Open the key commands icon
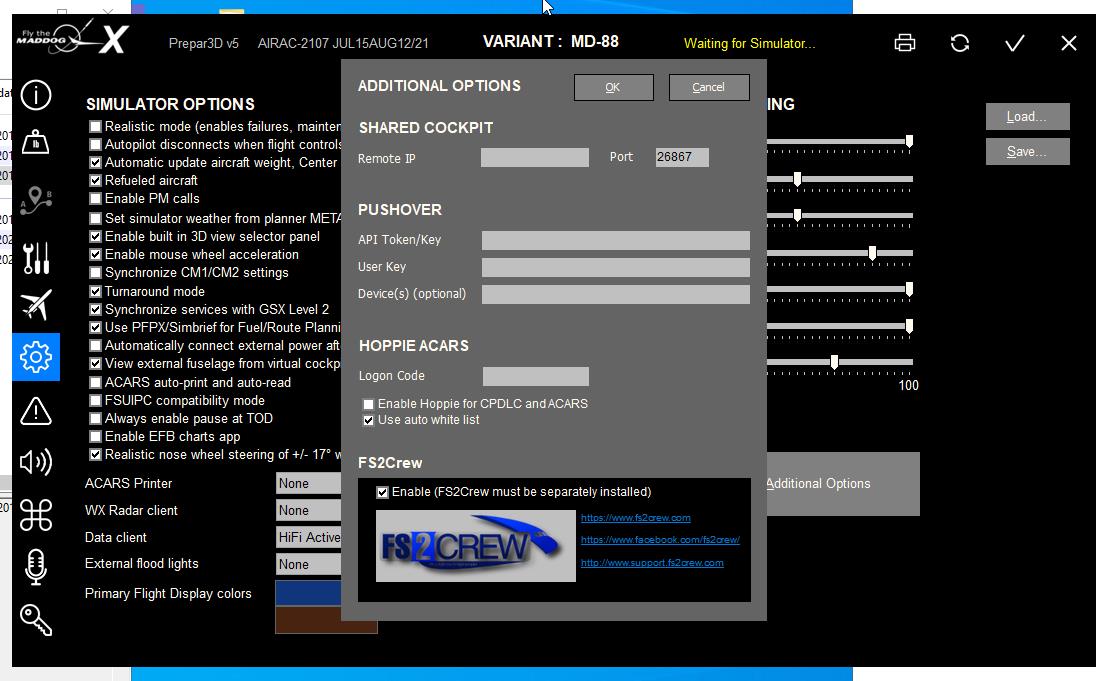This screenshot has height=681, width=1105. (x=36, y=515)
